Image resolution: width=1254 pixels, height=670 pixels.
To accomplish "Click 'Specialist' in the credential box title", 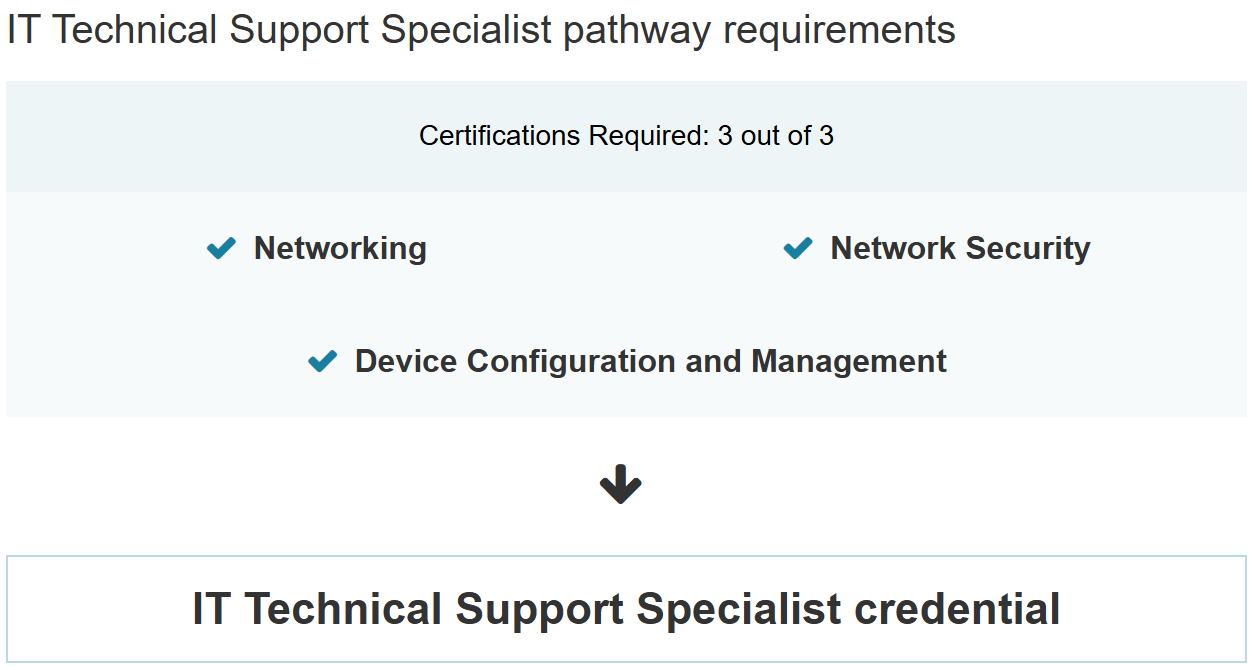I will (x=739, y=609).
